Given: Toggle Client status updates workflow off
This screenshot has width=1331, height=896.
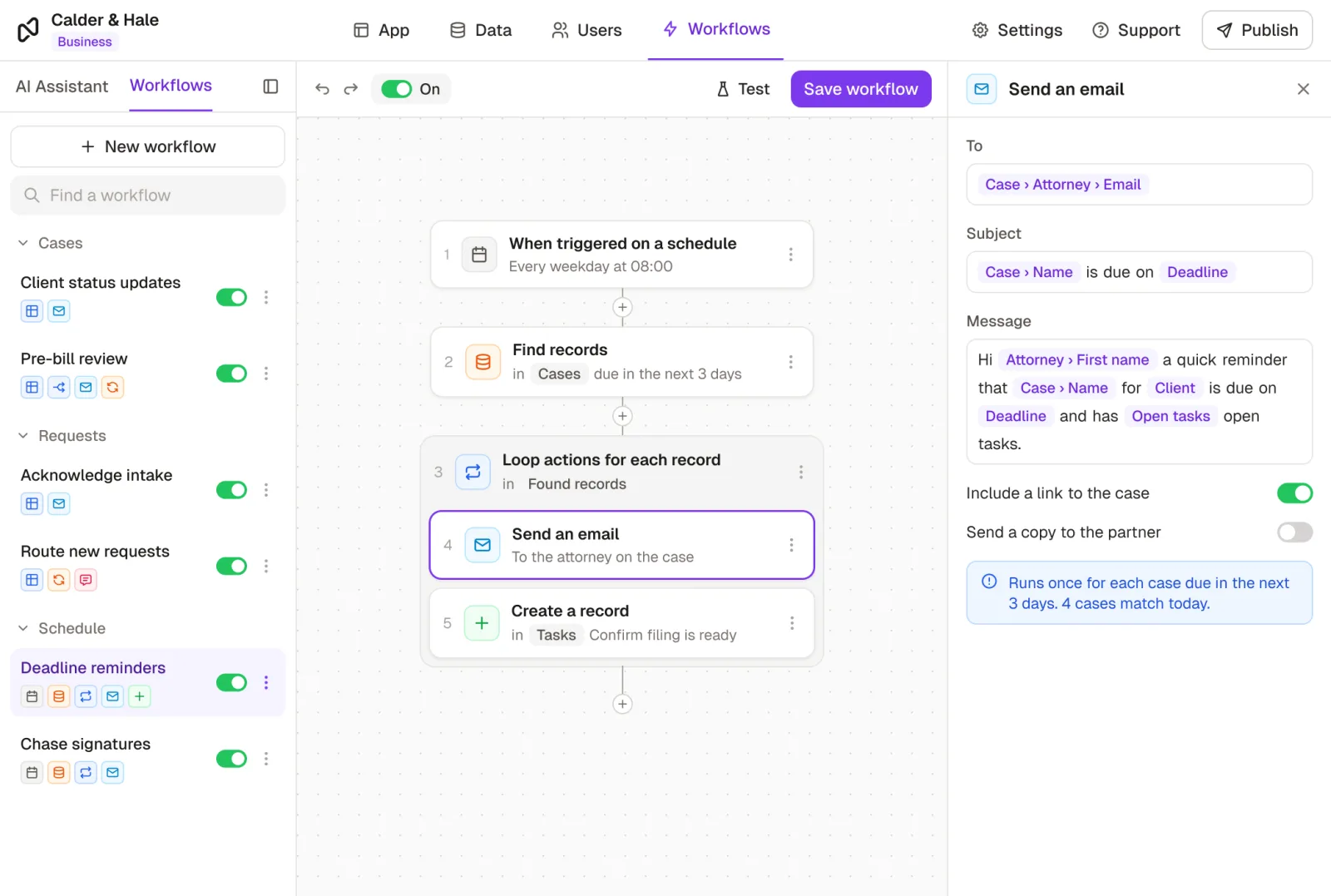Looking at the screenshot, I should [232, 297].
